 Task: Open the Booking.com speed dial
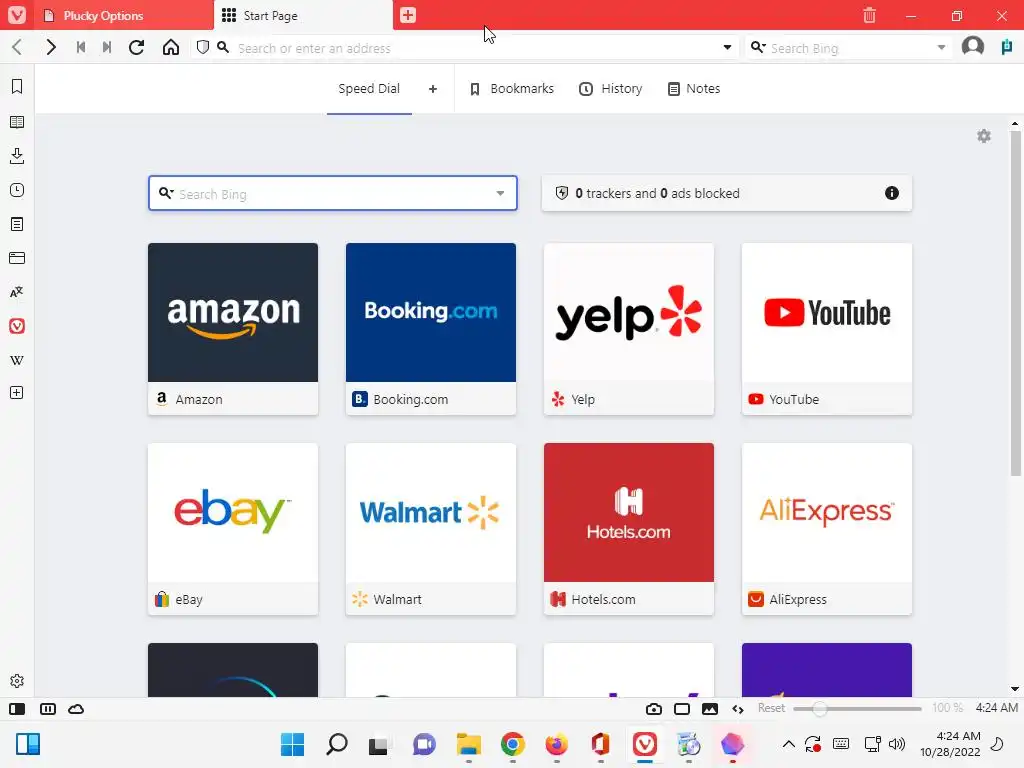tap(431, 329)
